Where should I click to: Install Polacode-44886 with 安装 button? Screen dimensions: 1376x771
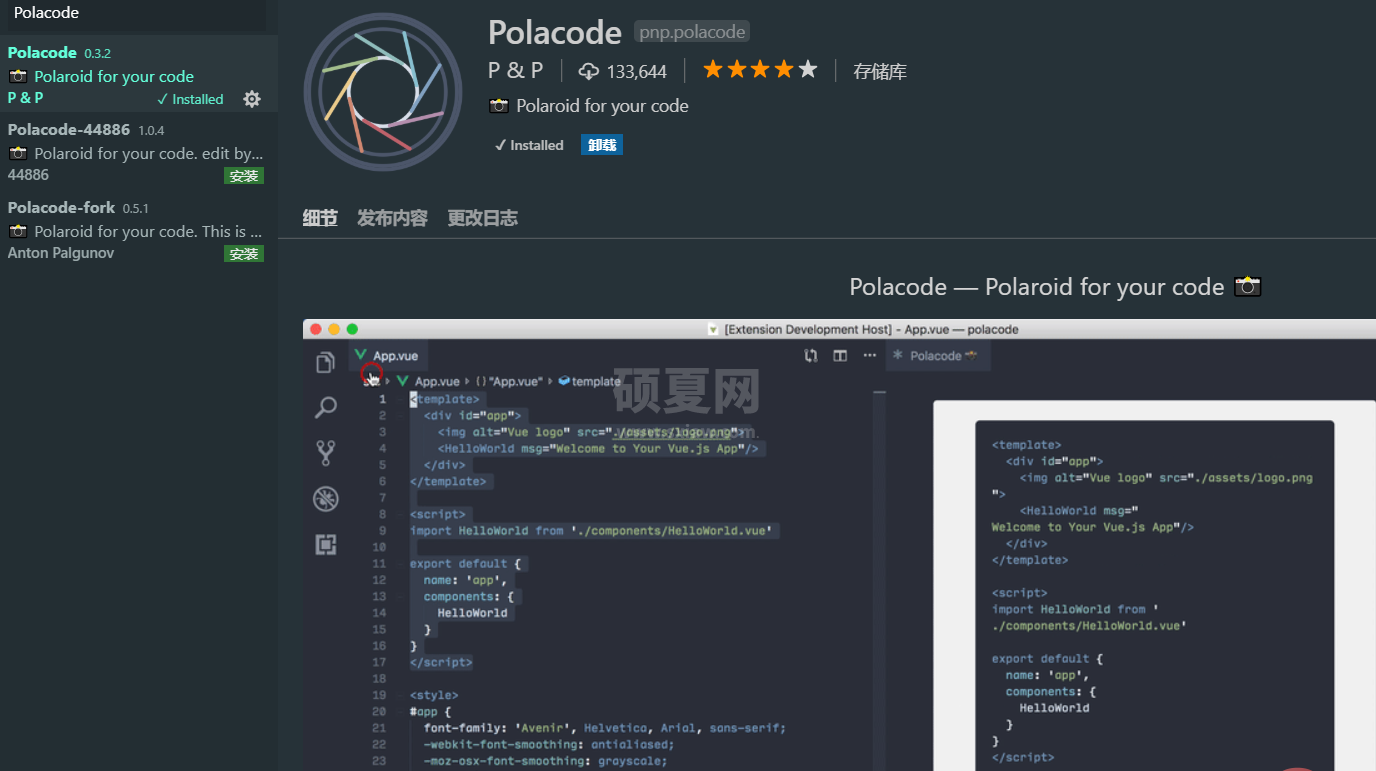coord(244,176)
